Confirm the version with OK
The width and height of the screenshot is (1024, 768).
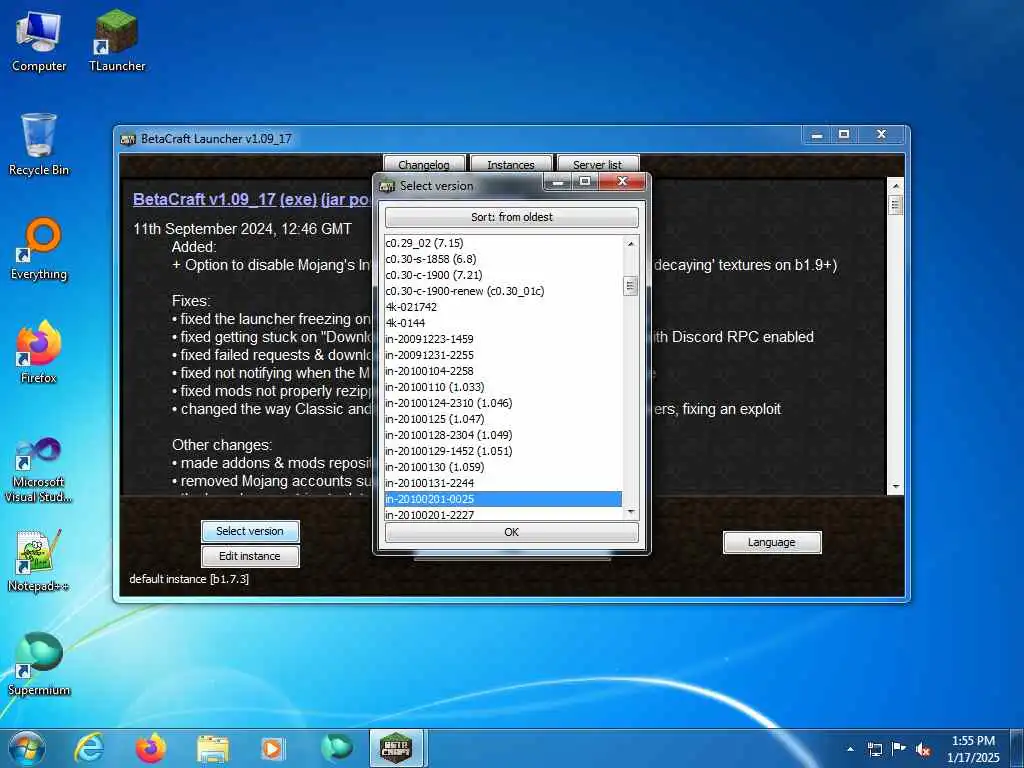click(x=512, y=532)
